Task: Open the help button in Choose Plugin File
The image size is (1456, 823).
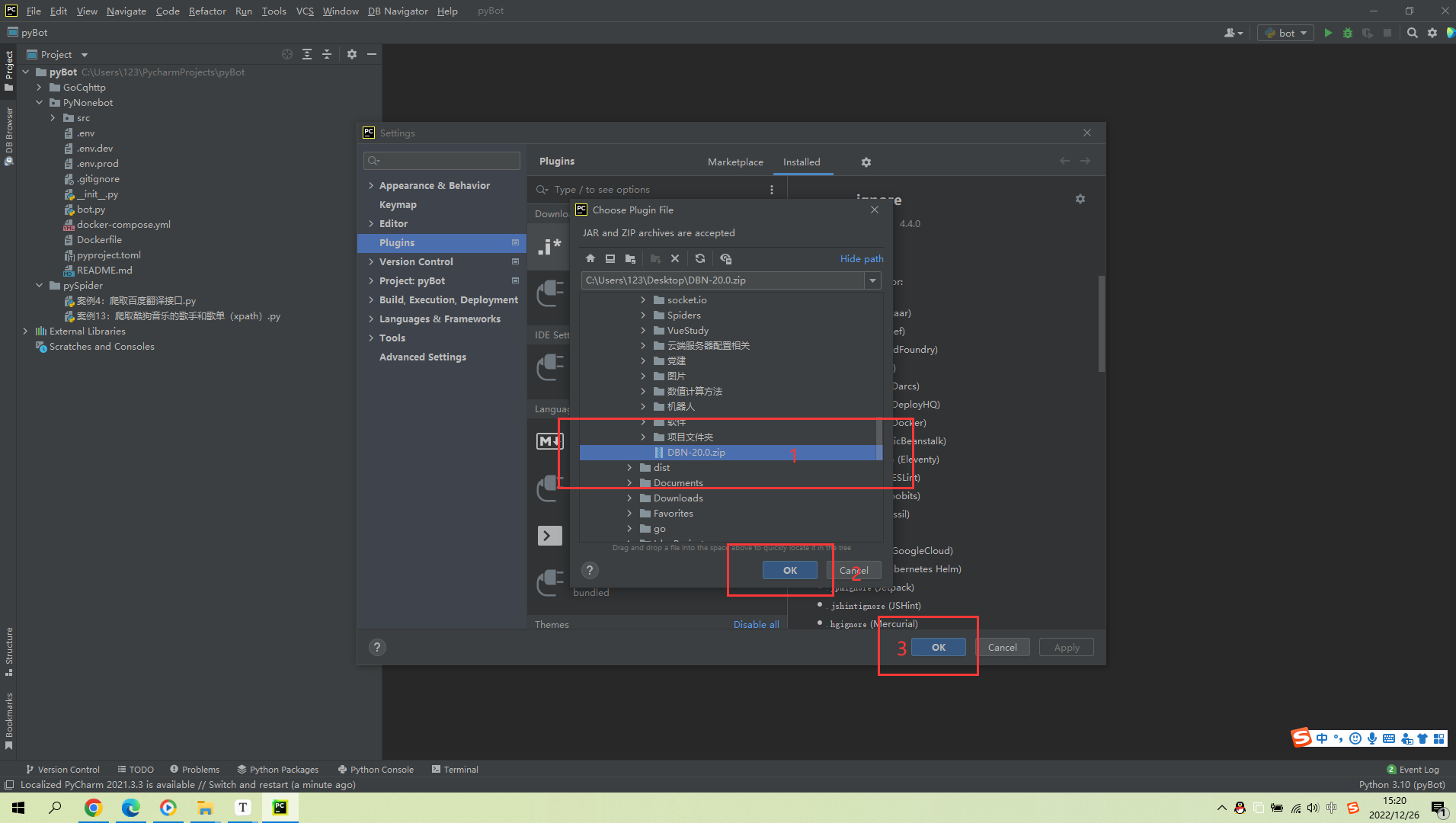Action: [x=589, y=570]
